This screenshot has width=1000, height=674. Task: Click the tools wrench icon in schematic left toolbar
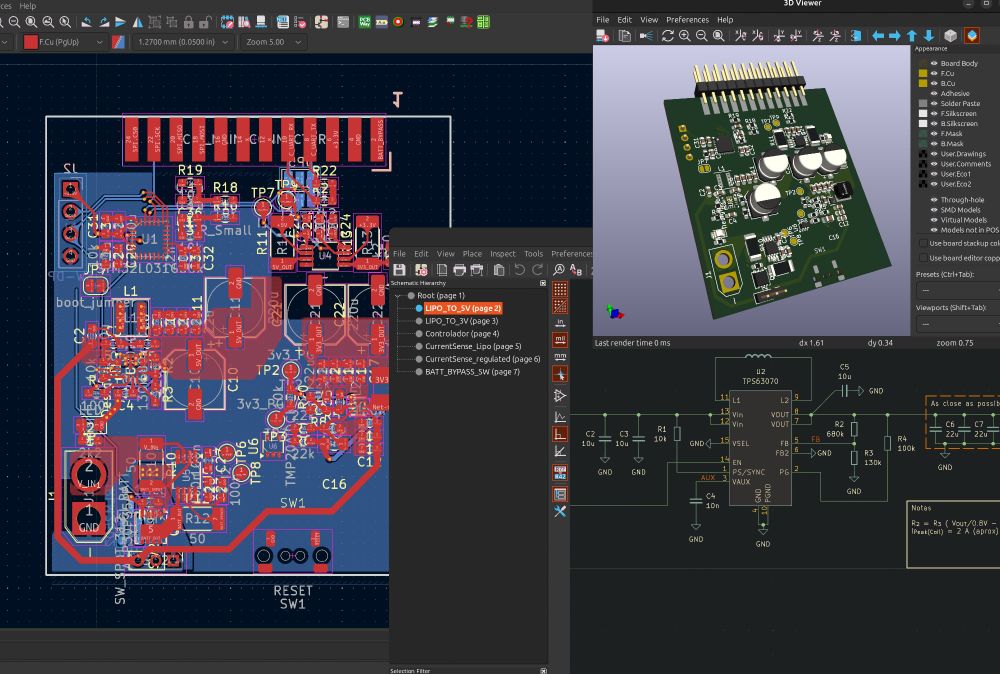(x=560, y=511)
